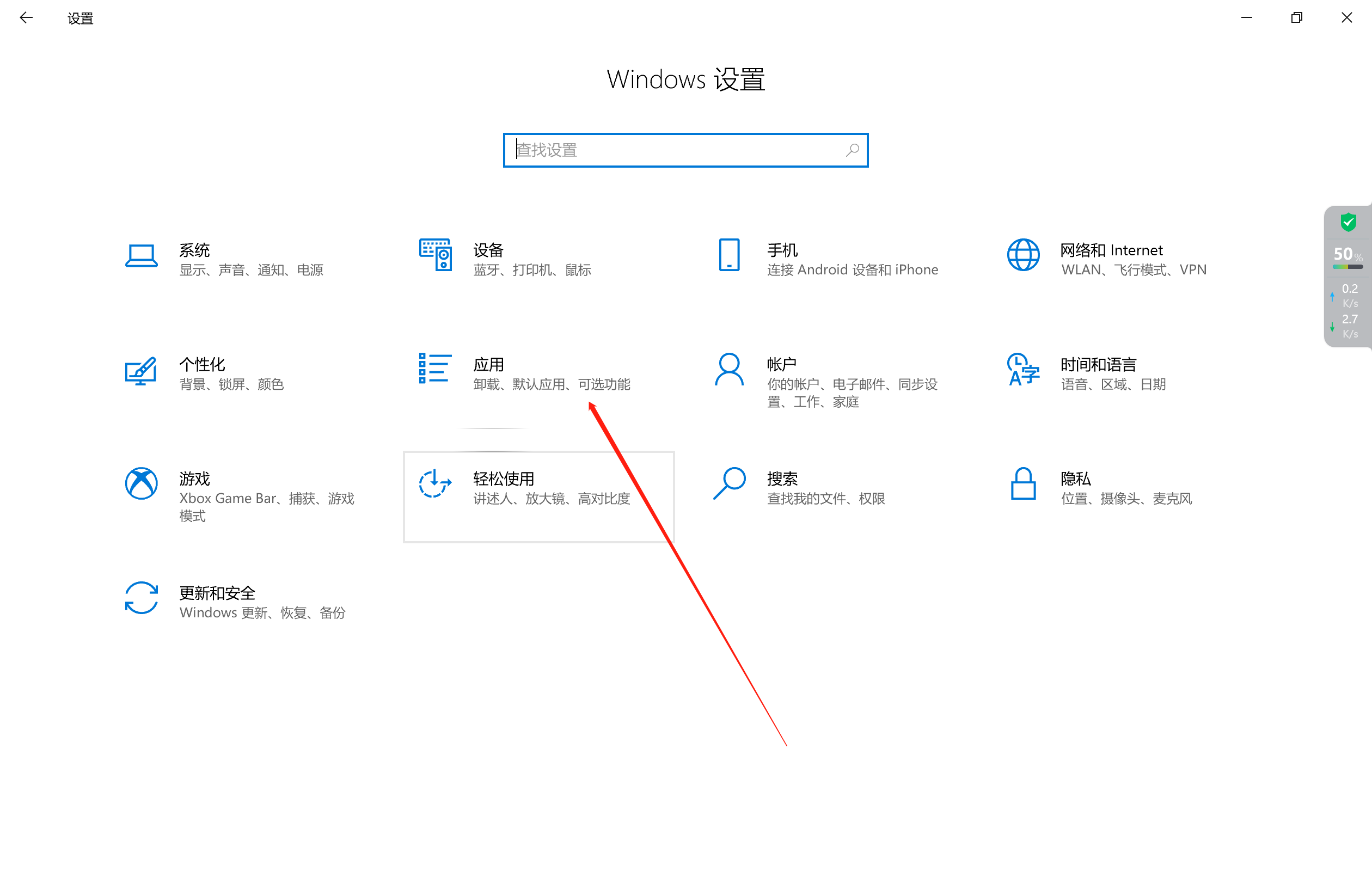
Task: Open the 搜索 settings title
Action: [782, 479]
